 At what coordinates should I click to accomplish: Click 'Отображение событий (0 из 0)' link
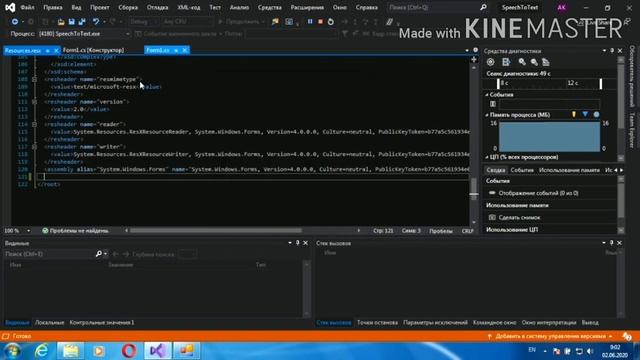pos(538,193)
